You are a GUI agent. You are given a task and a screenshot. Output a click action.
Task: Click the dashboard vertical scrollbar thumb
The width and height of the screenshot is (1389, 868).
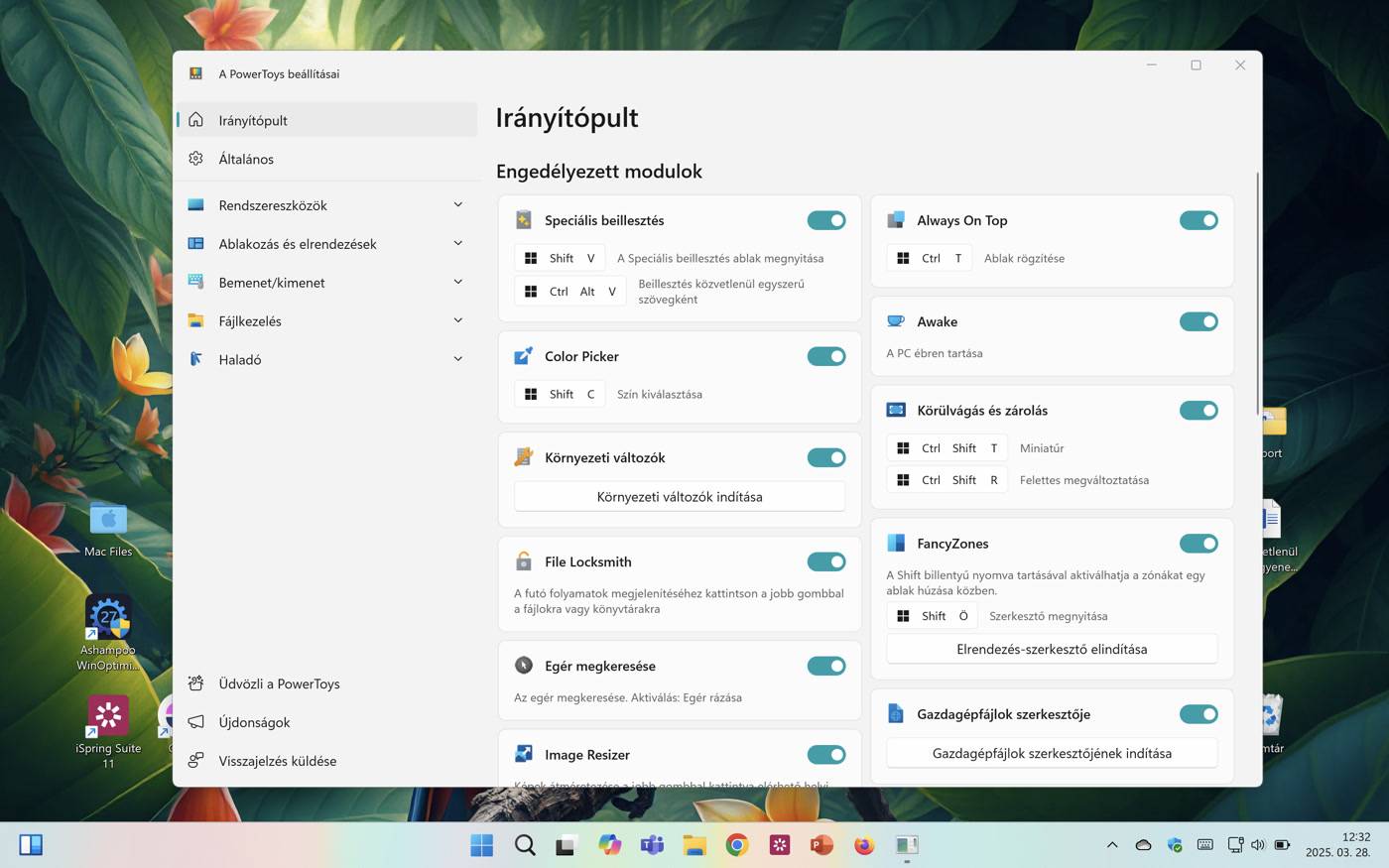(1257, 293)
